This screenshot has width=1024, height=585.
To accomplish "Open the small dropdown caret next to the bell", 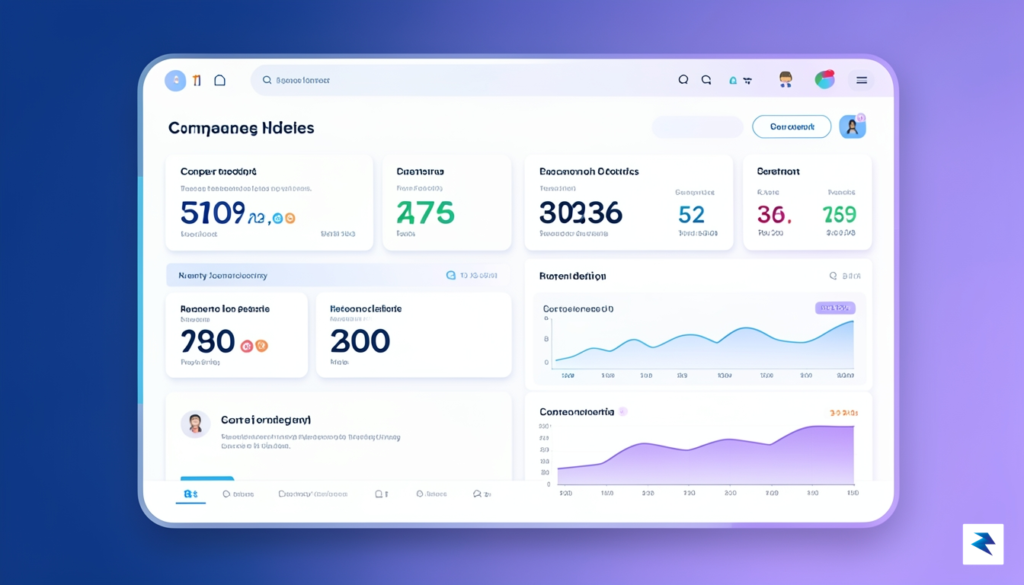I will (748, 81).
